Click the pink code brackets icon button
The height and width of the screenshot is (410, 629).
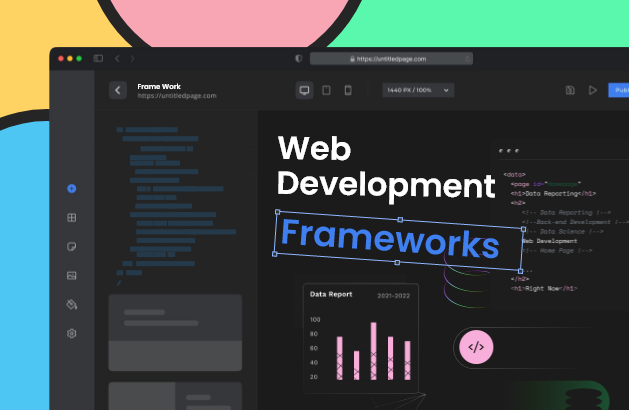[476, 347]
